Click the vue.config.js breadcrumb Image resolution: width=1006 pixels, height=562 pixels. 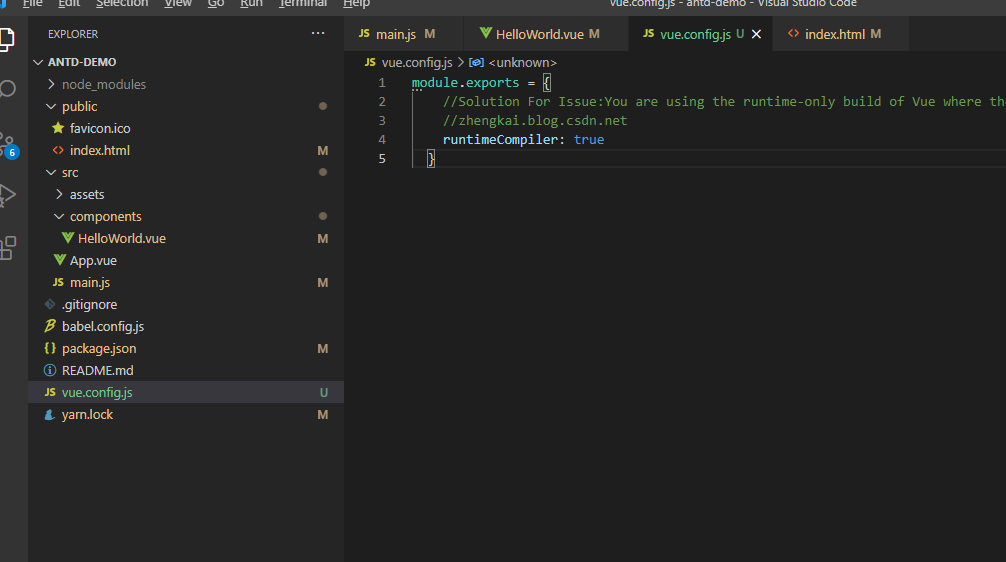tap(416, 62)
